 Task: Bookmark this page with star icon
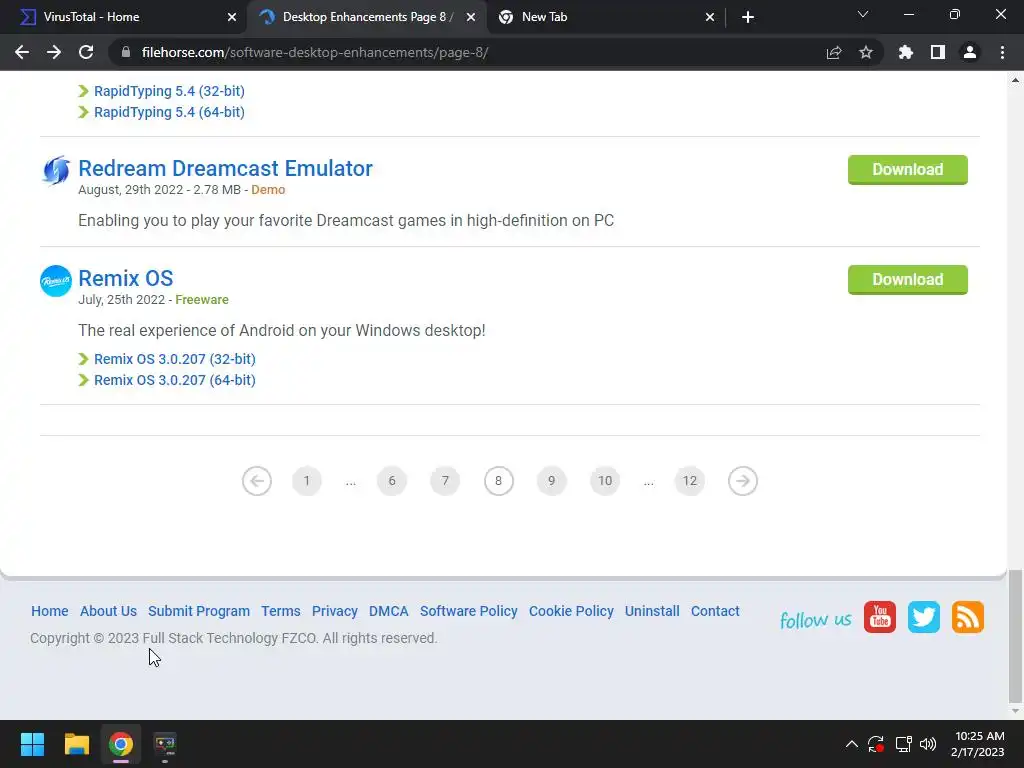(x=866, y=52)
